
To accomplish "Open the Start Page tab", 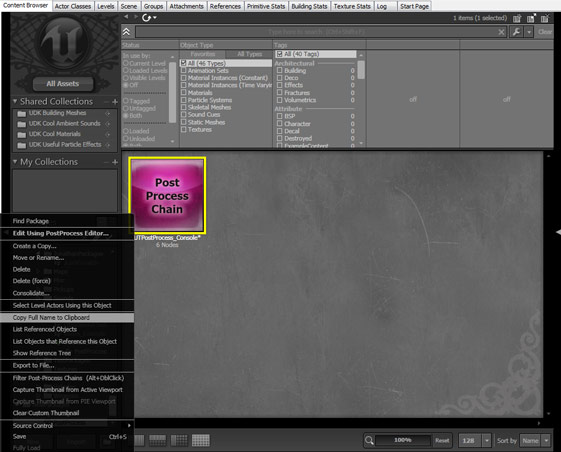I will pos(414,6).
